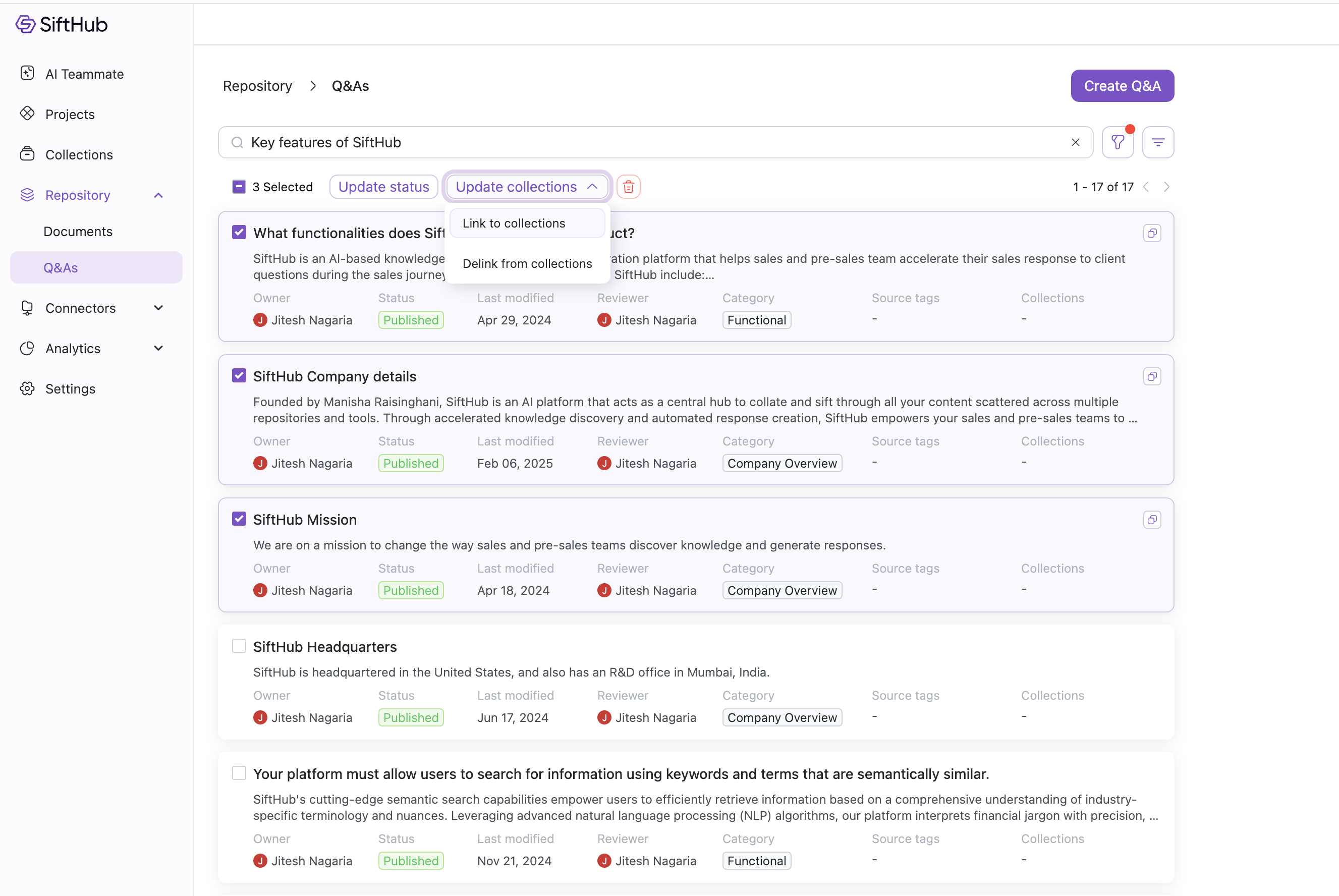Choose Delink from collections option
1339x896 pixels.
[527, 263]
